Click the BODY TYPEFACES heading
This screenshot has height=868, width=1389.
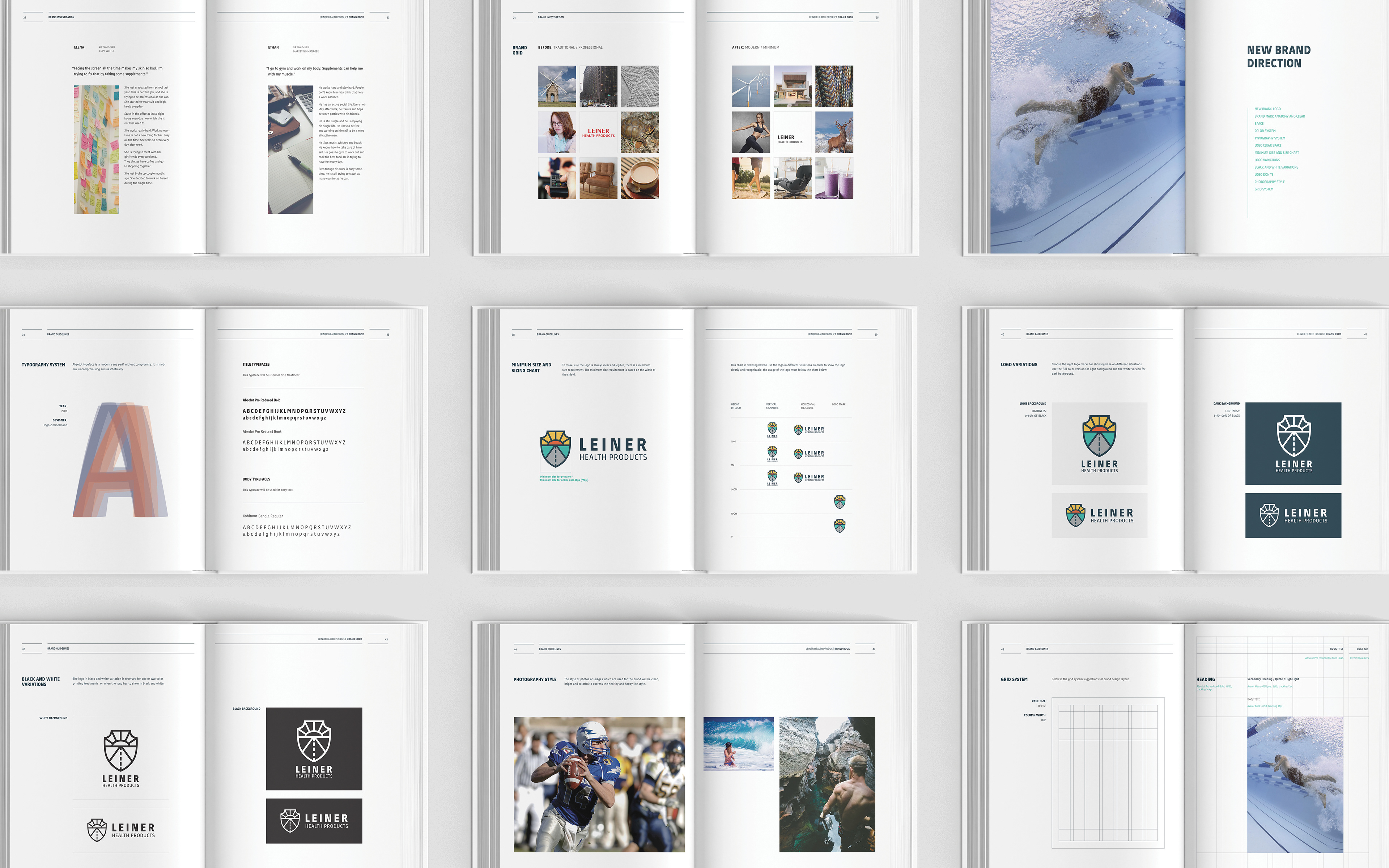(x=256, y=479)
